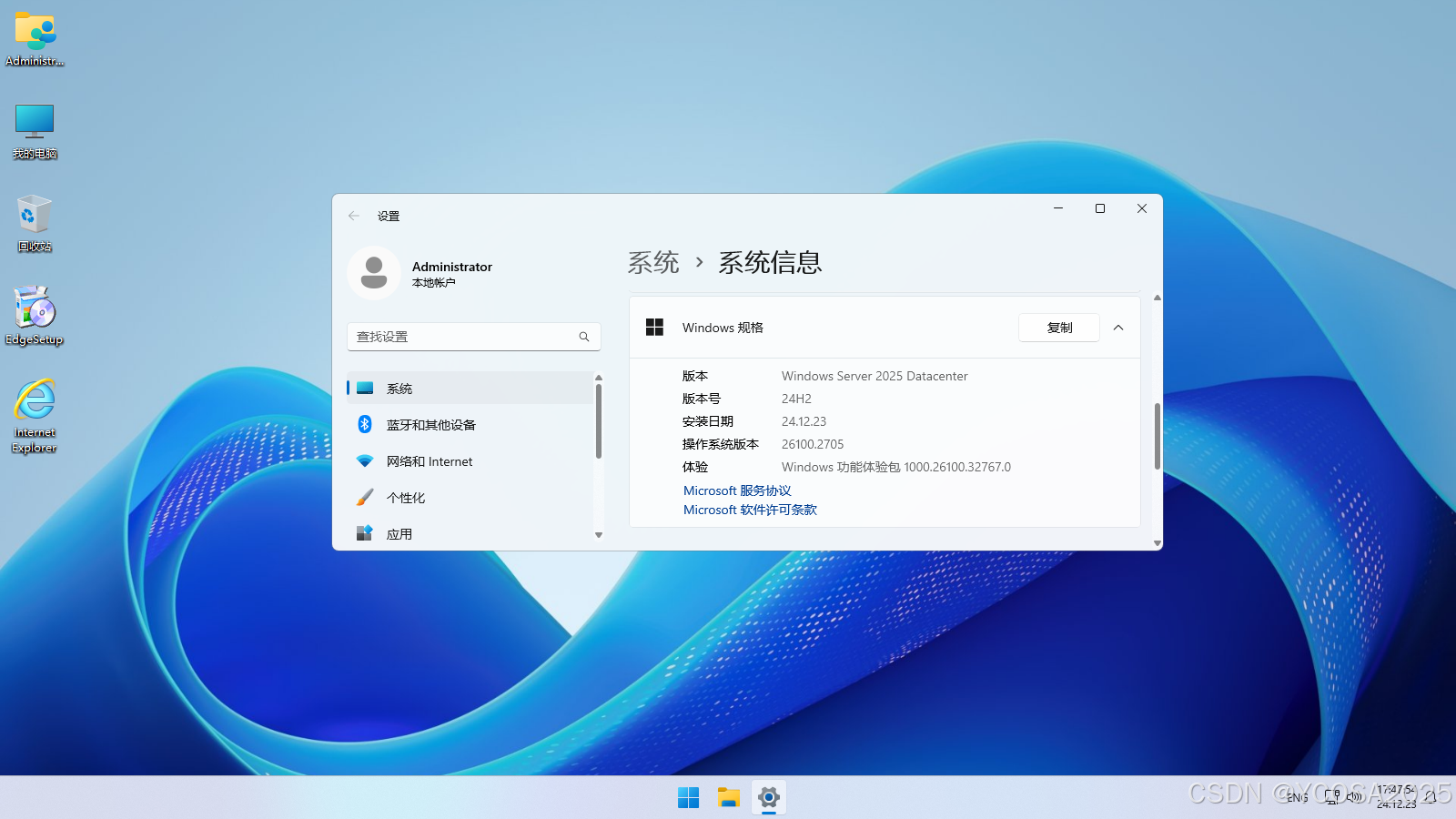Open File Explorer from taskbar
Image resolution: width=1456 pixels, height=819 pixels.
coord(729,797)
